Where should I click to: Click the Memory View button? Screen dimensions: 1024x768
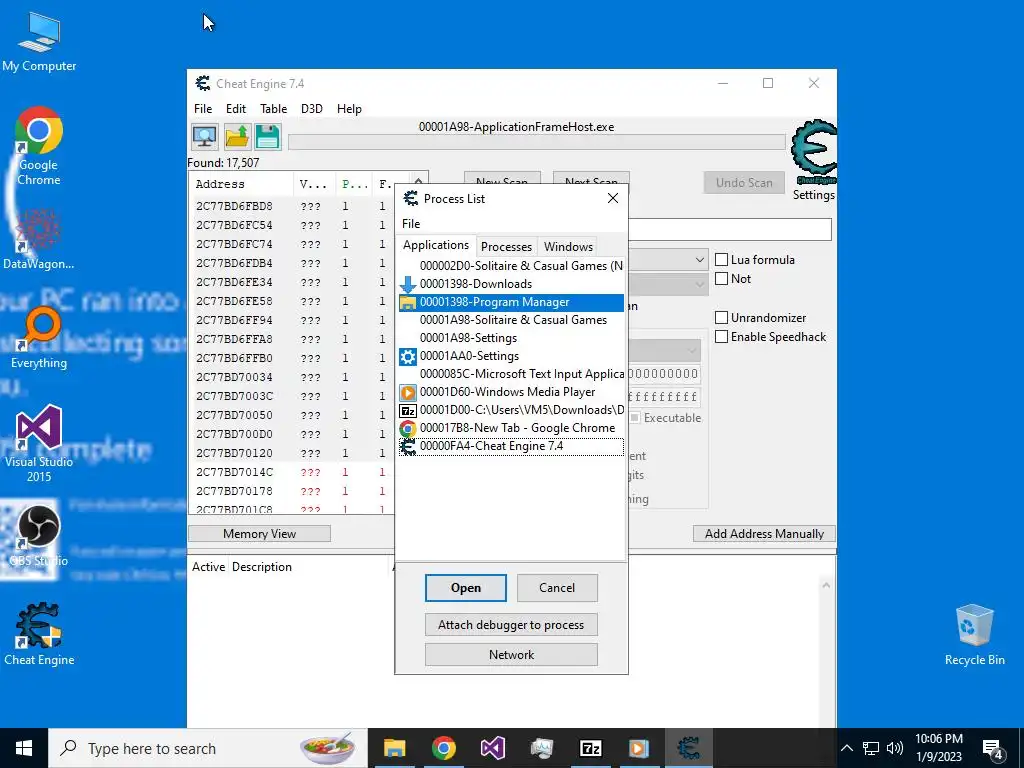click(x=259, y=534)
